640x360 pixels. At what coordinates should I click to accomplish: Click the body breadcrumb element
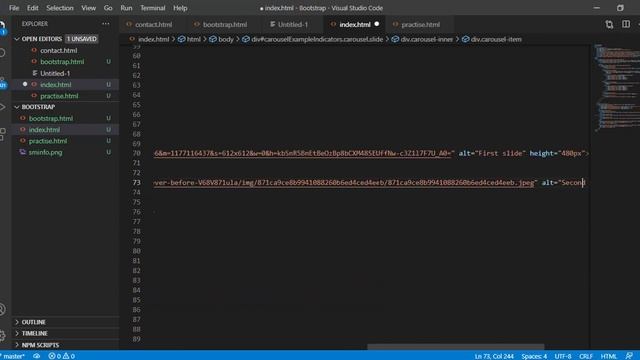[226, 39]
